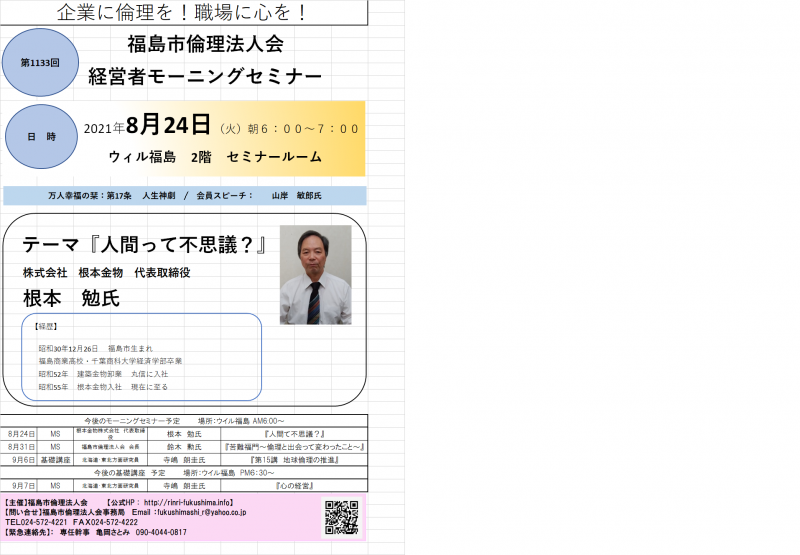
Task: Click 福島商業高校・千葉商科大学 education line
Action: pyautogui.click(x=110, y=361)
